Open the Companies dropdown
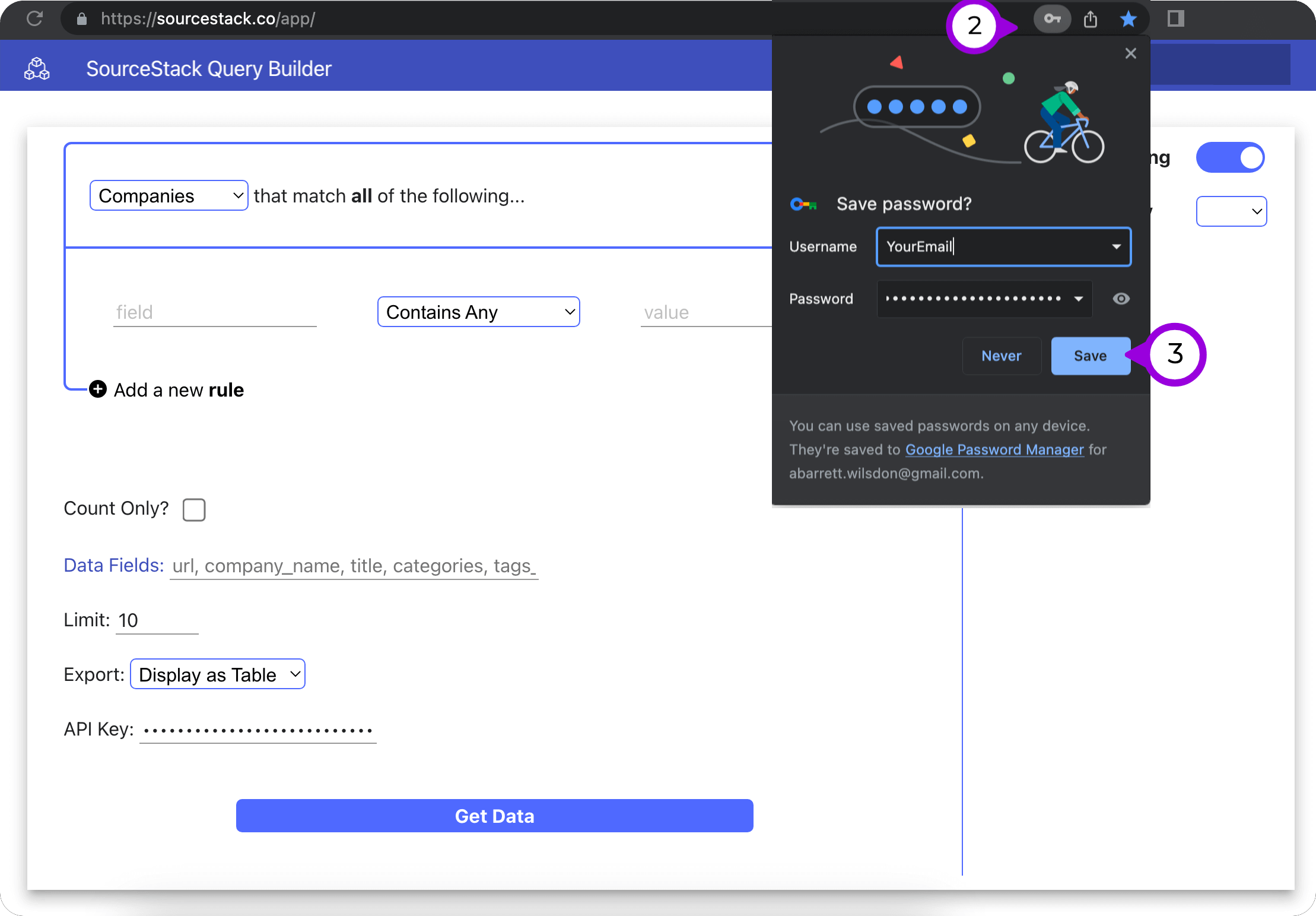1316x916 pixels. [x=169, y=195]
